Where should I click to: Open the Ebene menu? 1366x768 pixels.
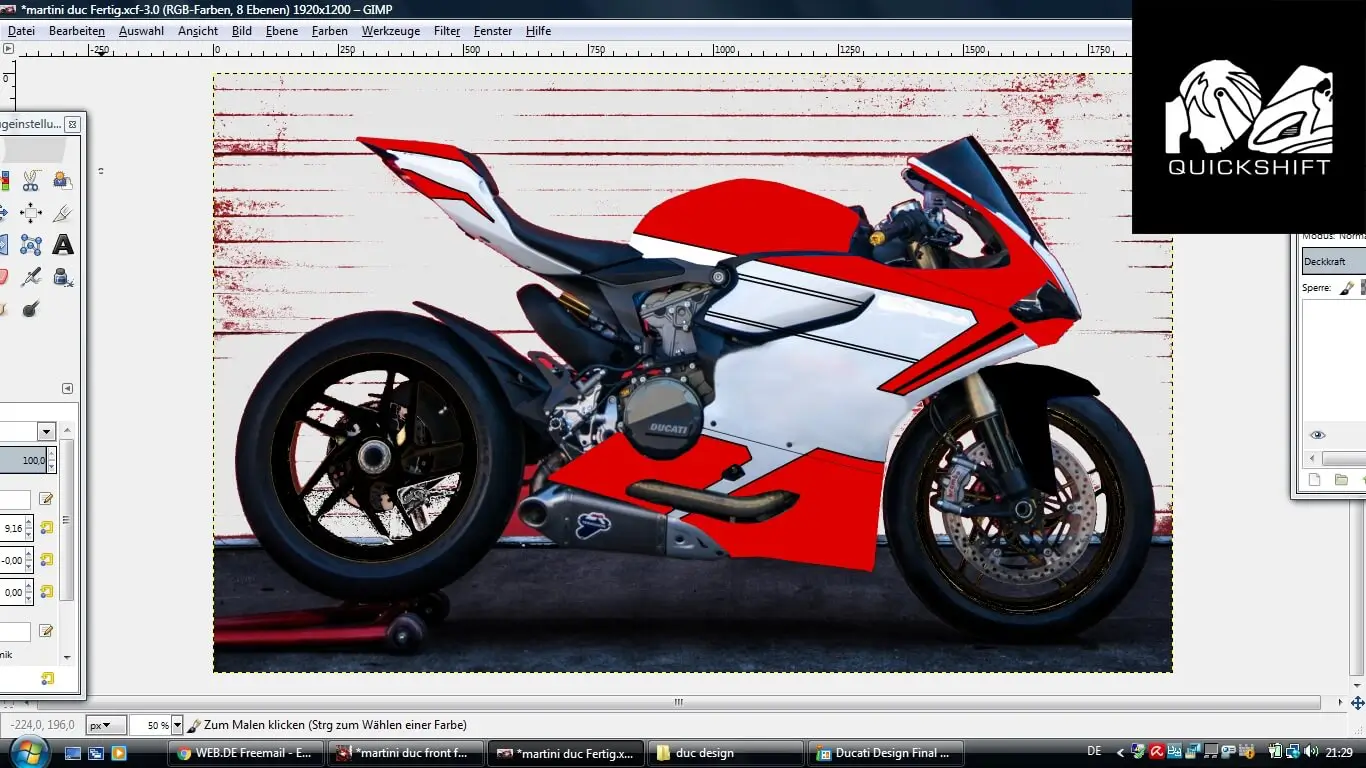(282, 31)
